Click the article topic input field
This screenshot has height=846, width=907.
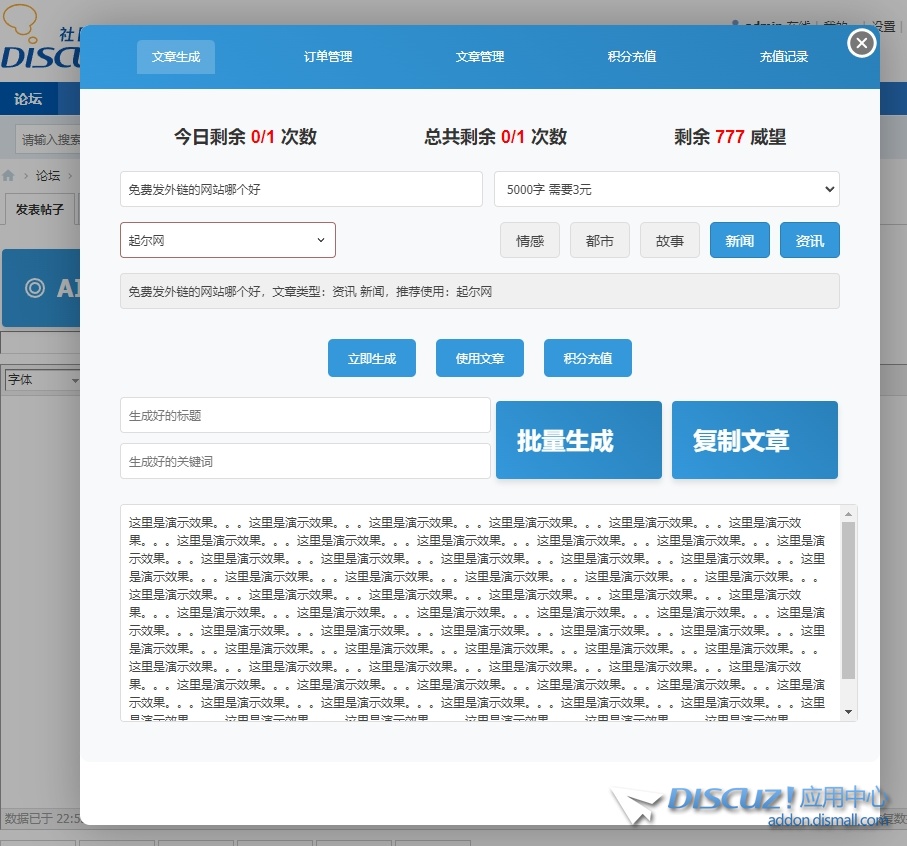[x=301, y=189]
